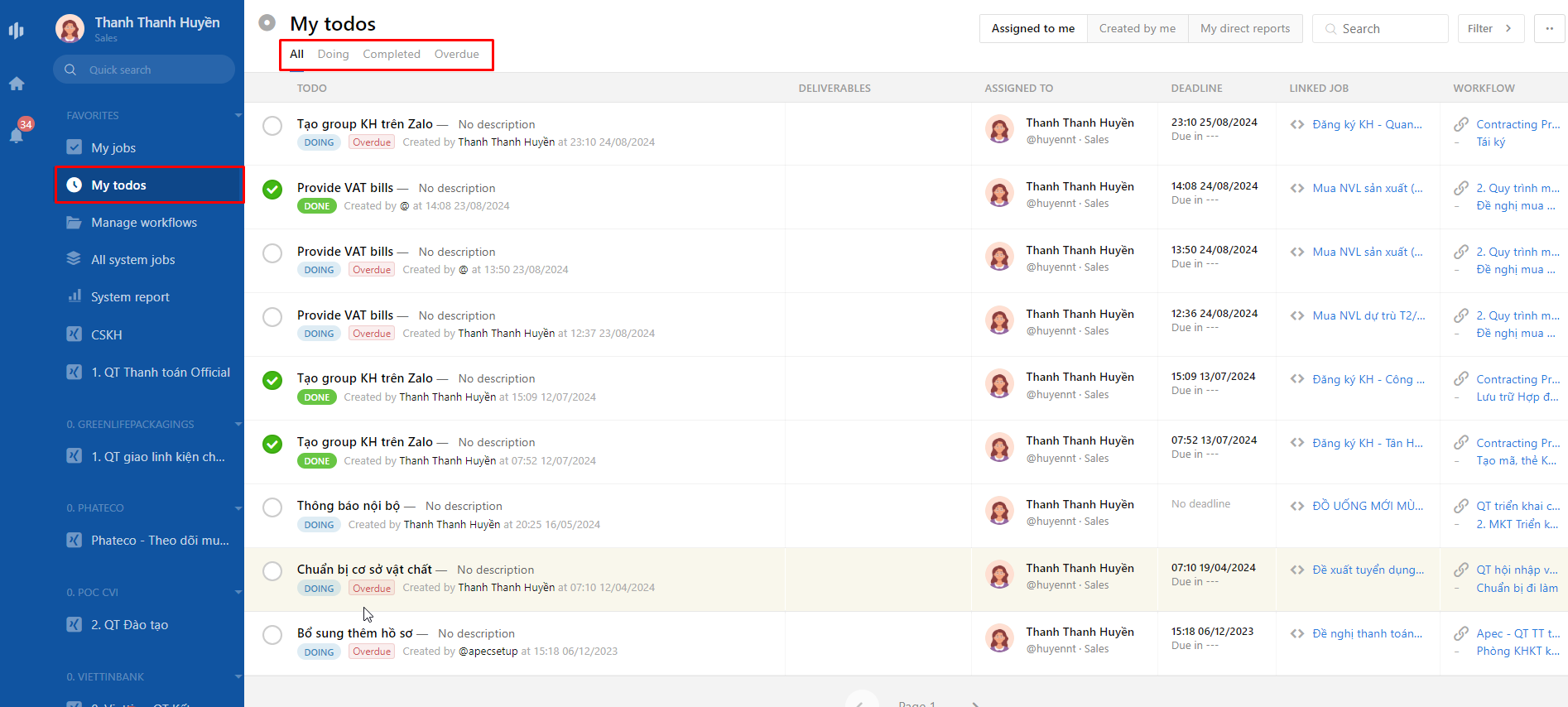
Task: Open 1. QT giao linh kiện workflow
Action: (x=157, y=456)
